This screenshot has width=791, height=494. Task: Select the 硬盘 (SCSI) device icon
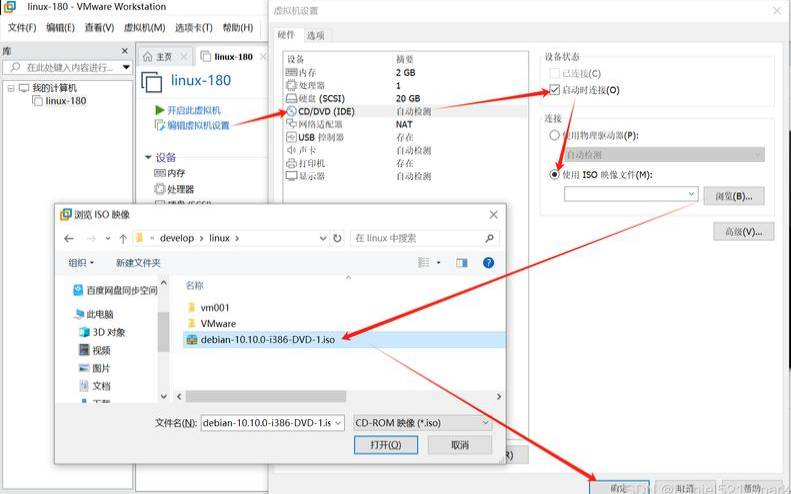(292, 98)
